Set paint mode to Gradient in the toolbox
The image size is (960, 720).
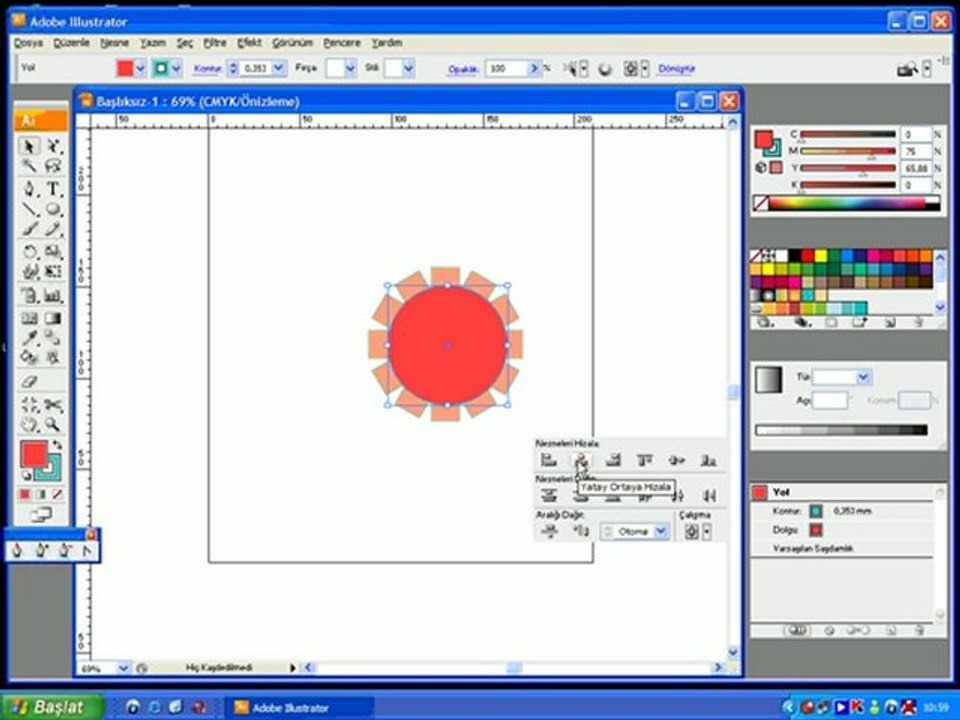(x=40, y=494)
